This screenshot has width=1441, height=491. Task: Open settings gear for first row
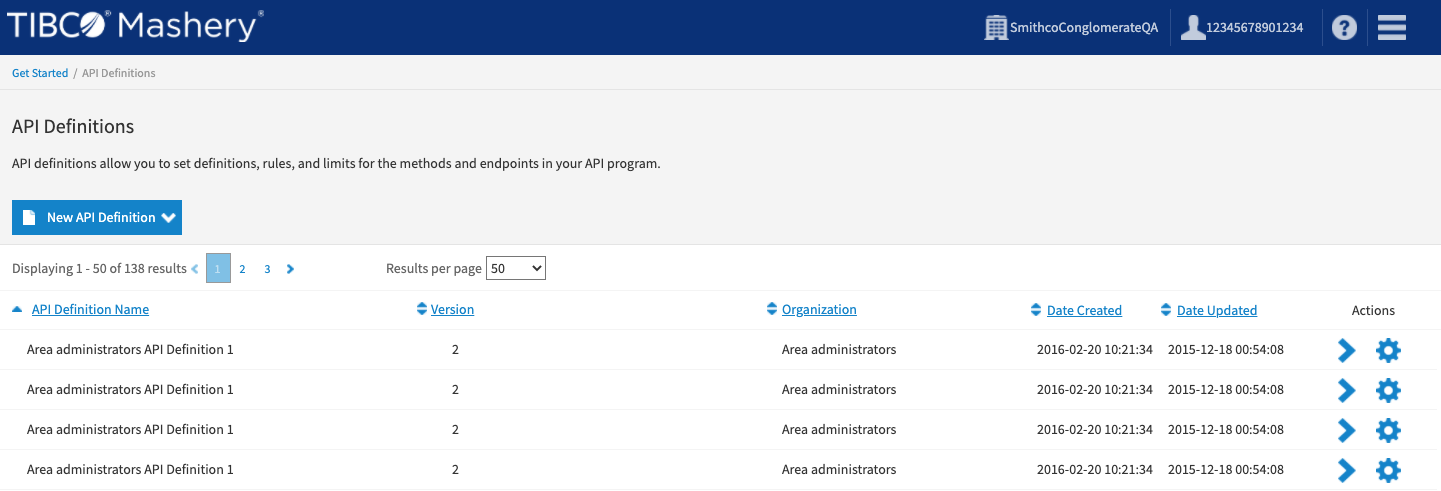(1388, 350)
